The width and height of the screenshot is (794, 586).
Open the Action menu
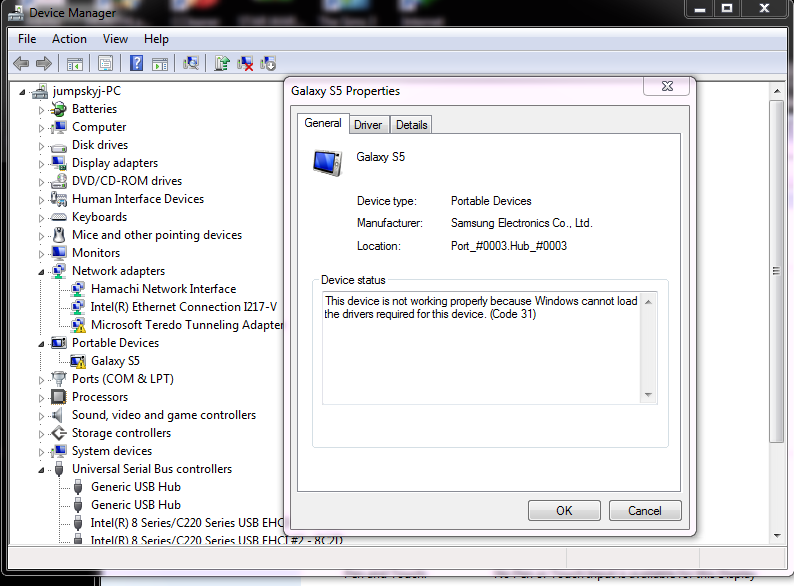tap(69, 39)
